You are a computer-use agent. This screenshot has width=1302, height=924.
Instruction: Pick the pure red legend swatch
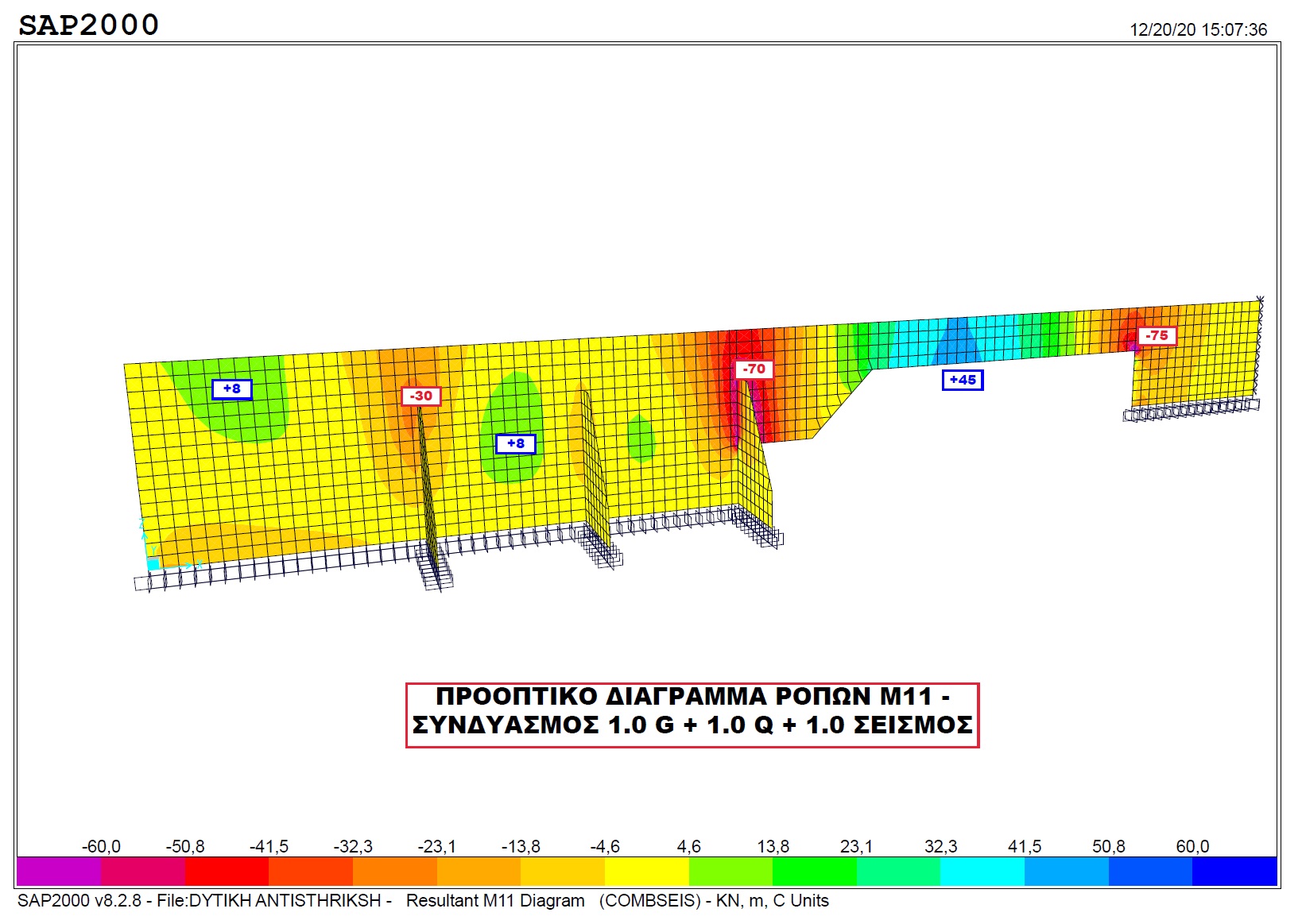[x=227, y=871]
